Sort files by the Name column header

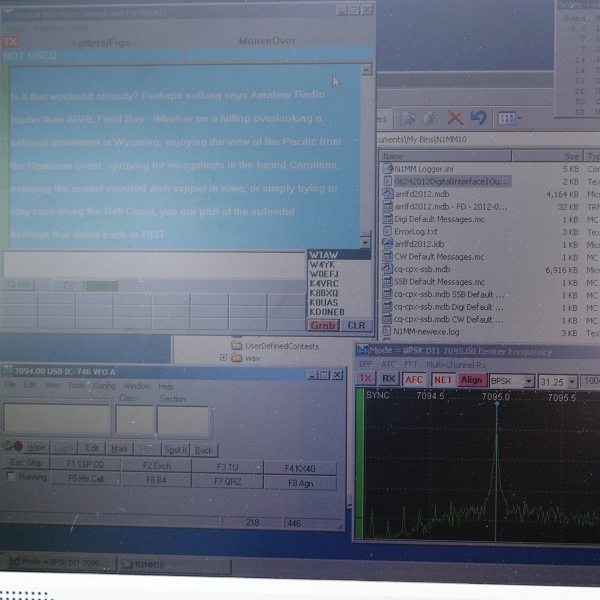coord(445,156)
